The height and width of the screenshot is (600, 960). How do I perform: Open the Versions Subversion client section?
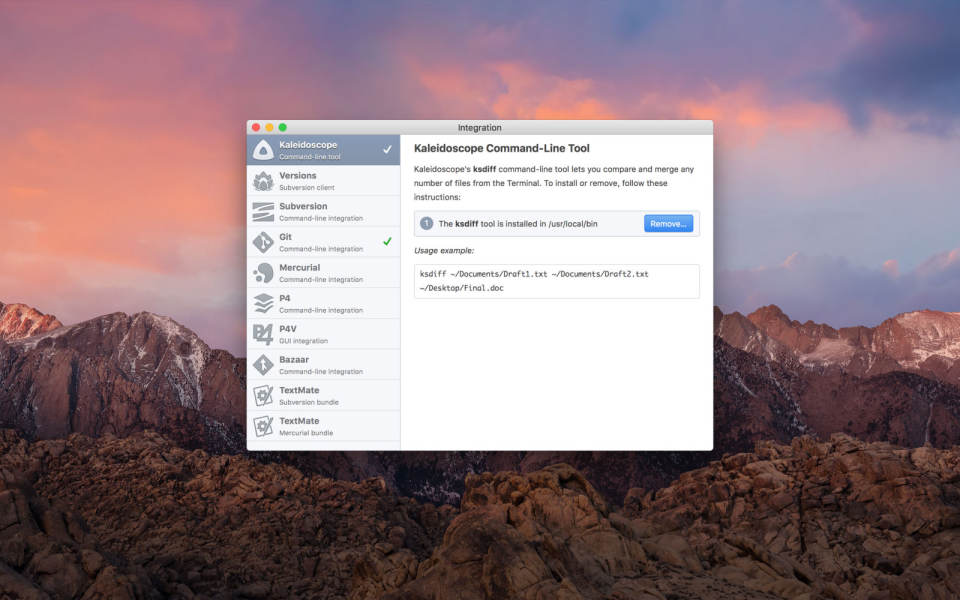(x=323, y=181)
